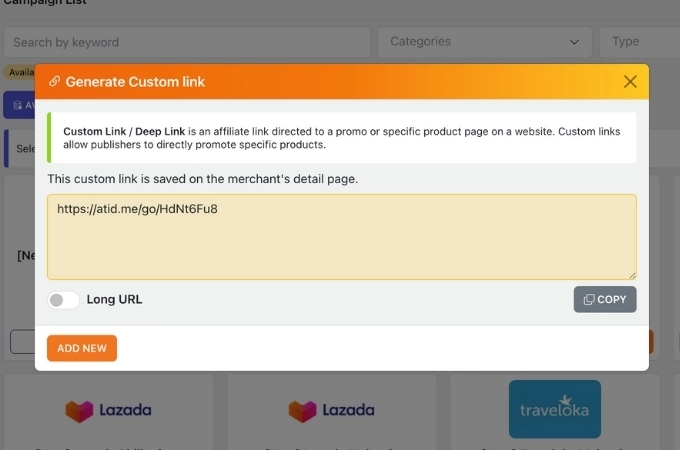This screenshot has width=680, height=450.
Task: Click the Traveloka logo tile
Action: click(554, 409)
